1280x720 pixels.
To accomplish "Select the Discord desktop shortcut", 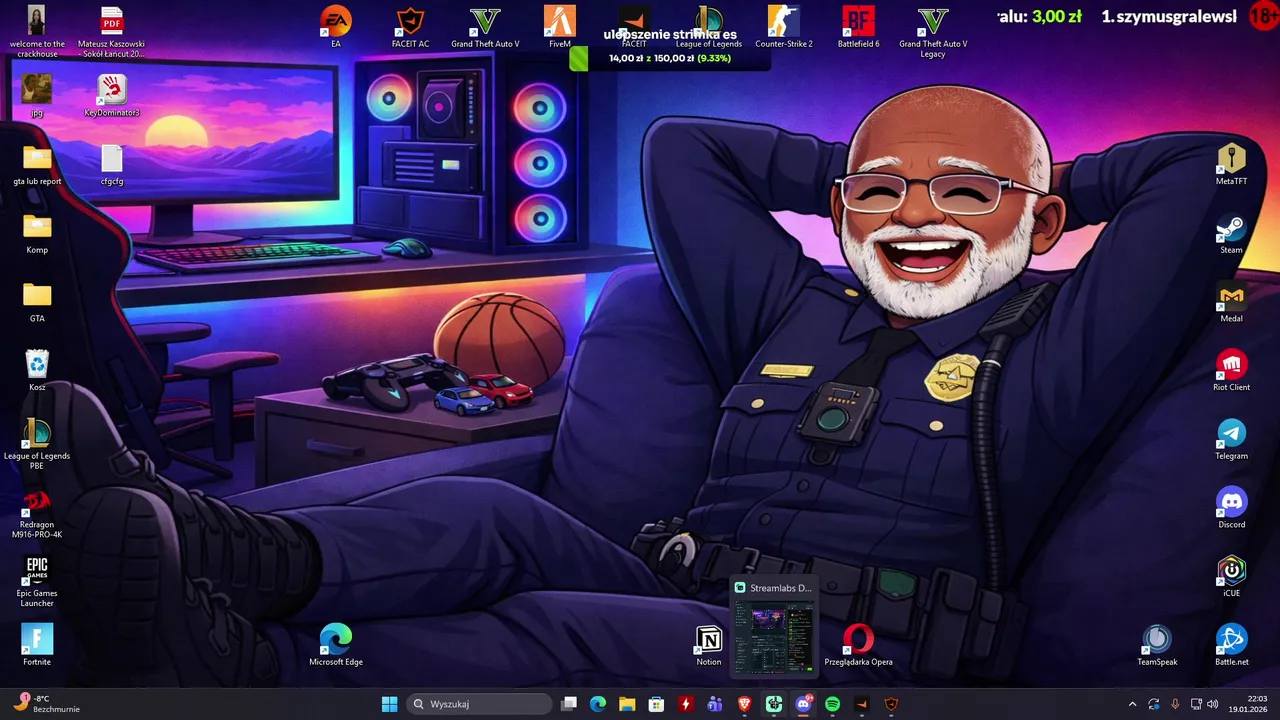I will pyautogui.click(x=1231, y=507).
